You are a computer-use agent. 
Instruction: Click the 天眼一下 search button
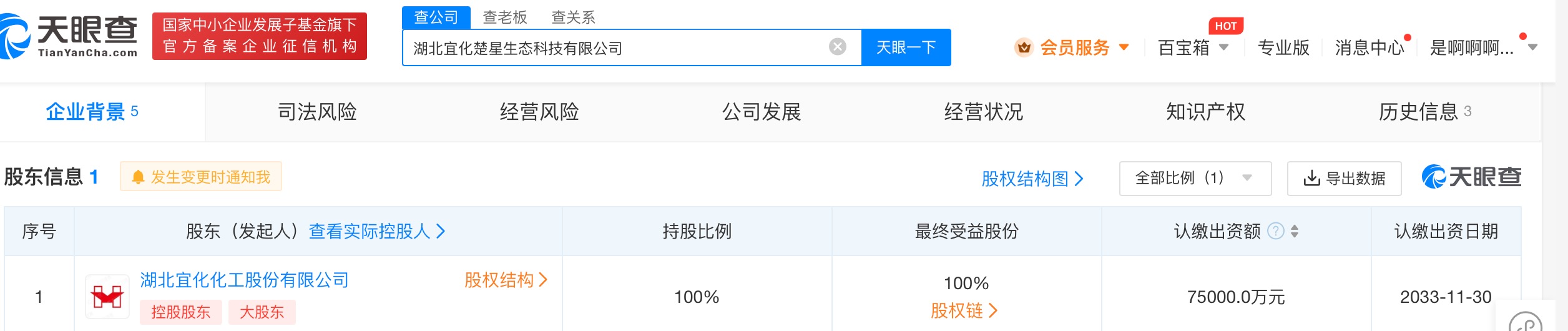(906, 47)
